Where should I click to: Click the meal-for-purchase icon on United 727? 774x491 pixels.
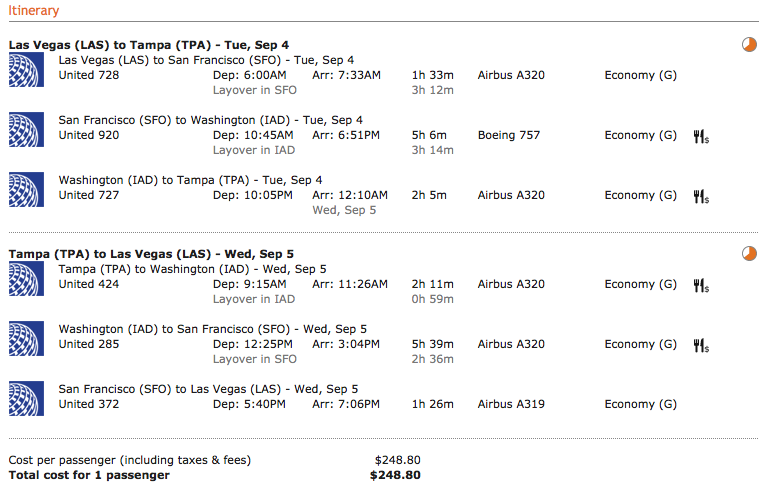[700, 196]
